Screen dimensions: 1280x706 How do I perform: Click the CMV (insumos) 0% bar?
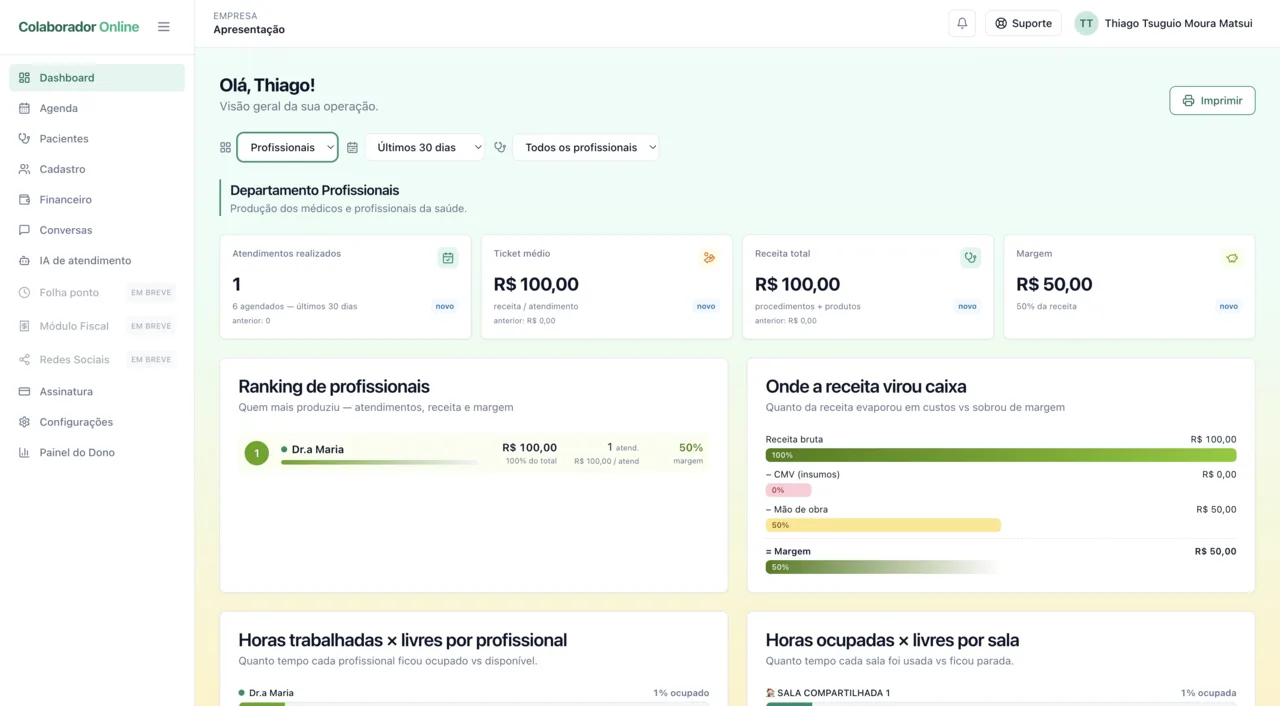pos(788,490)
